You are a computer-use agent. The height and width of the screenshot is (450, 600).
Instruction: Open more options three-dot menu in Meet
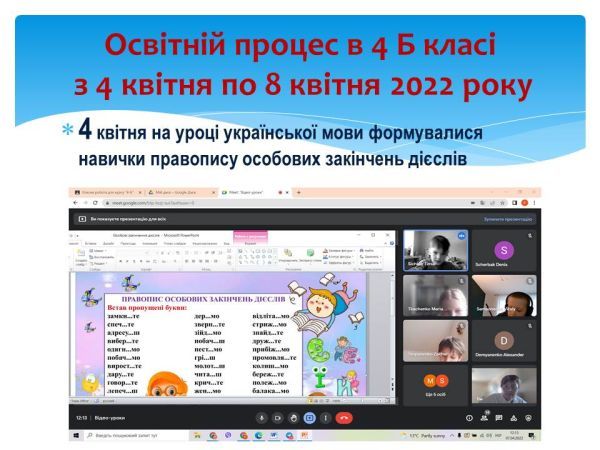(326, 418)
